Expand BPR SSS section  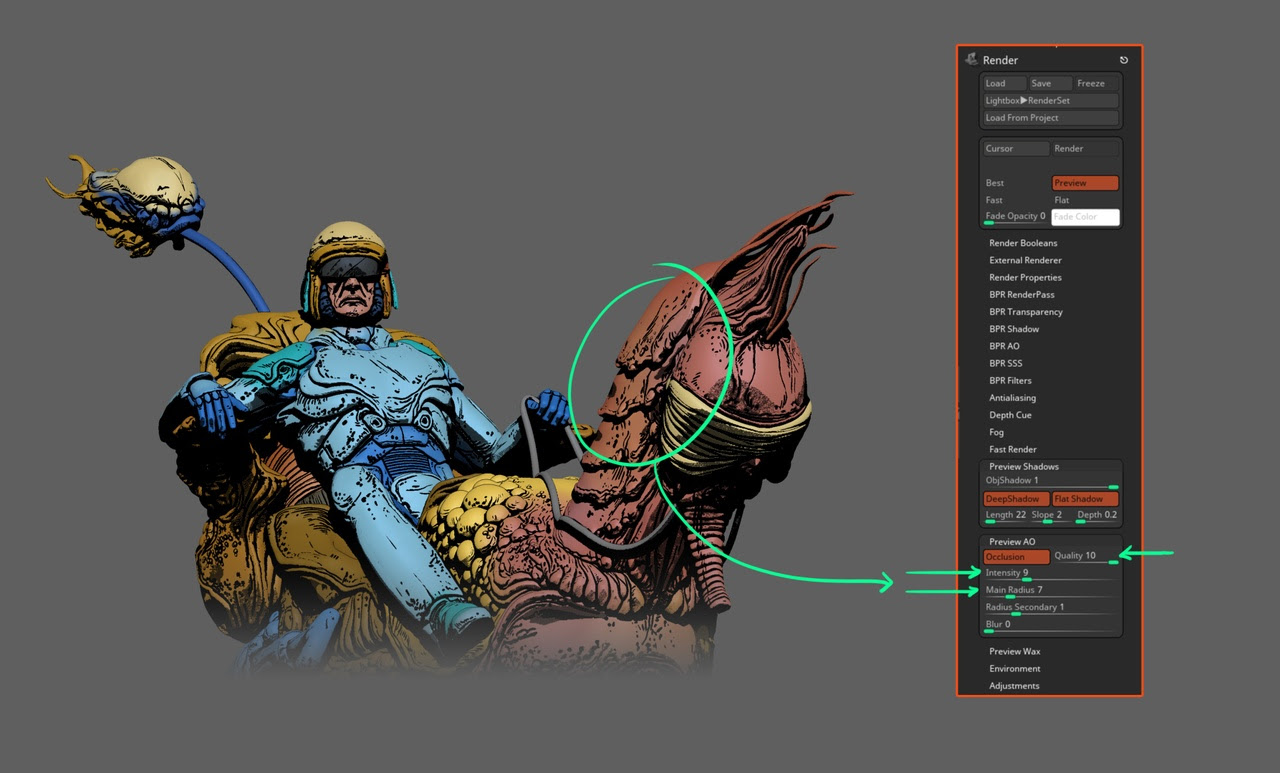point(1005,363)
